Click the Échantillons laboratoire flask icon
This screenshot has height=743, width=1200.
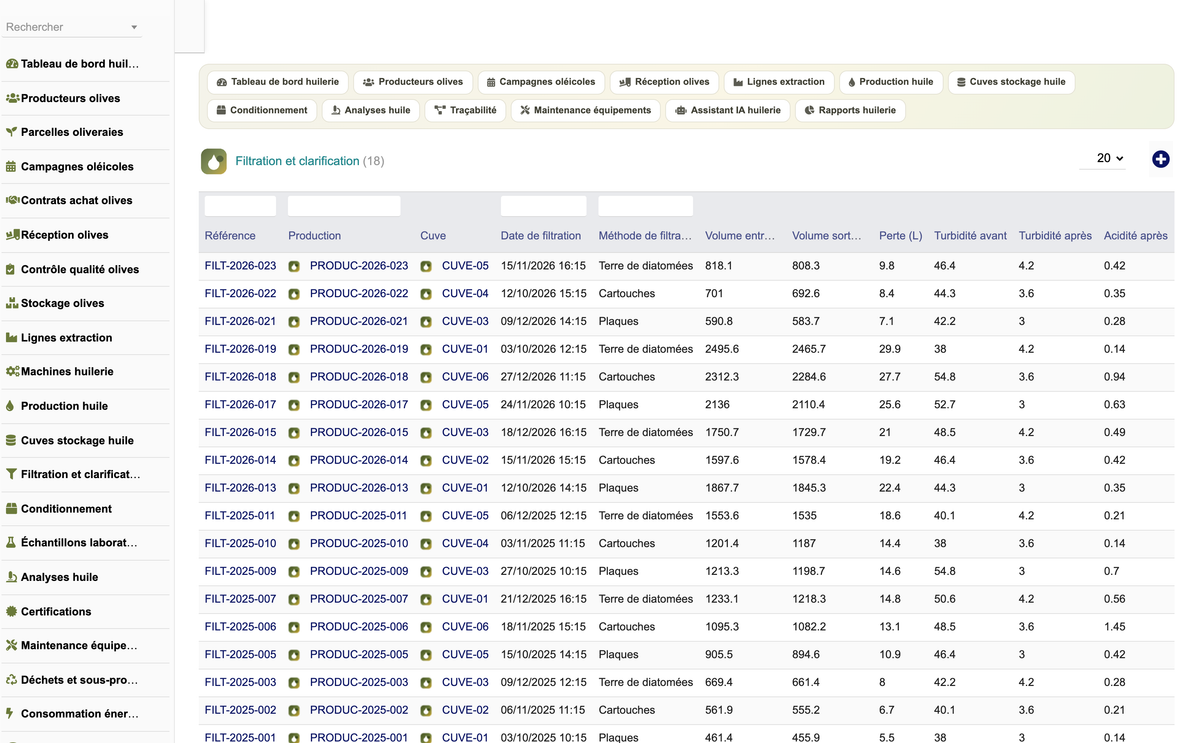(12, 543)
